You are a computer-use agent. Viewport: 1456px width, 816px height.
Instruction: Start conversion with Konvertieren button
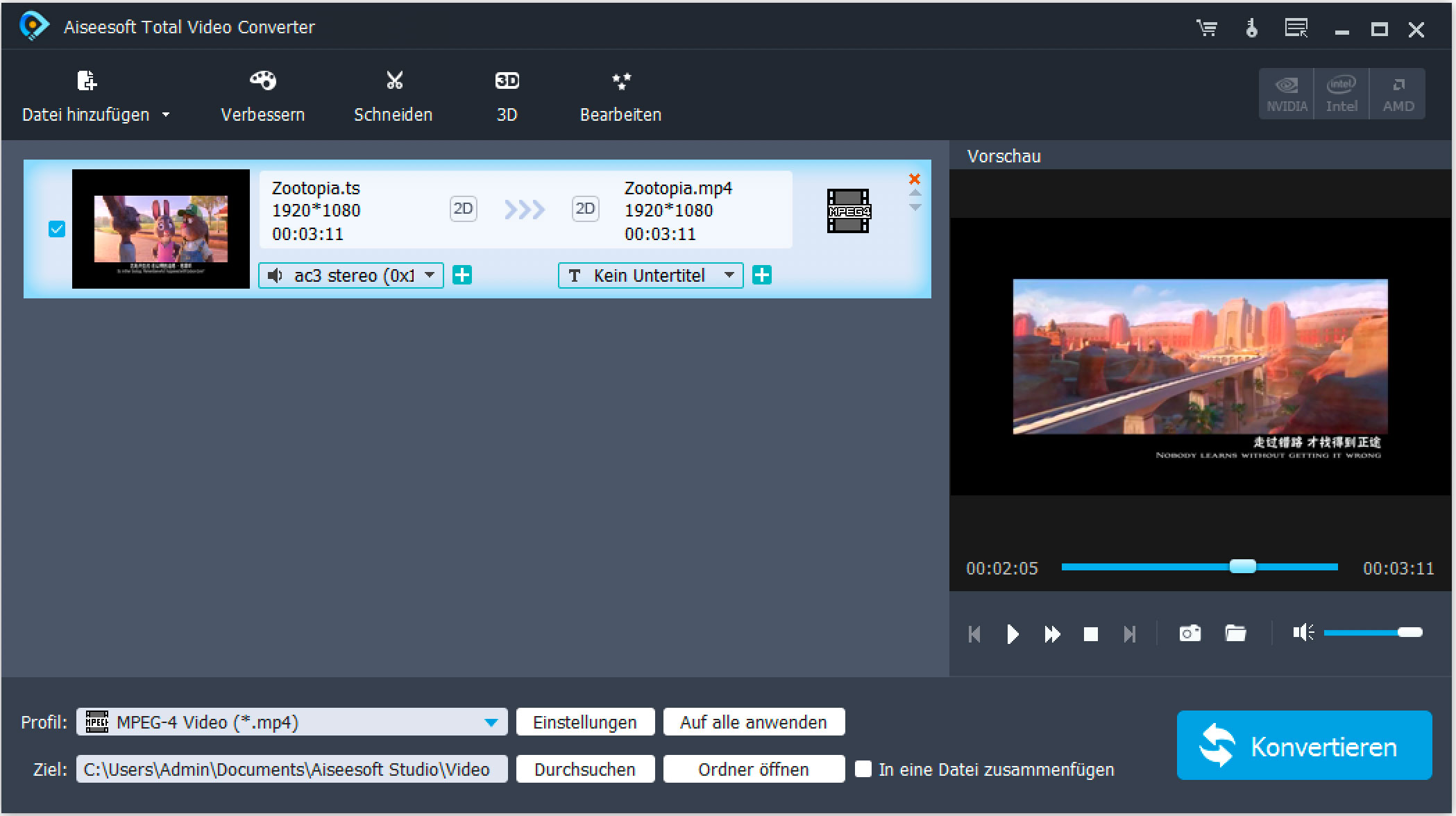point(1304,745)
